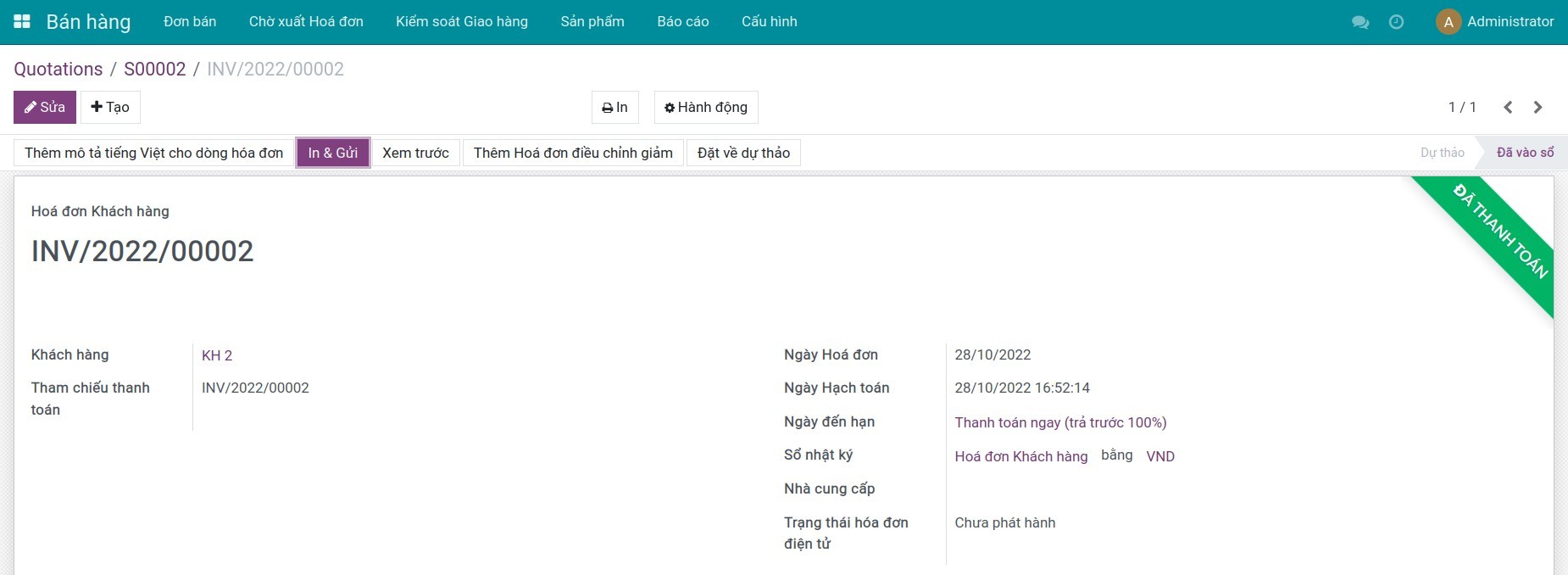Go to previous record arrow
1568x575 pixels.
(1508, 107)
